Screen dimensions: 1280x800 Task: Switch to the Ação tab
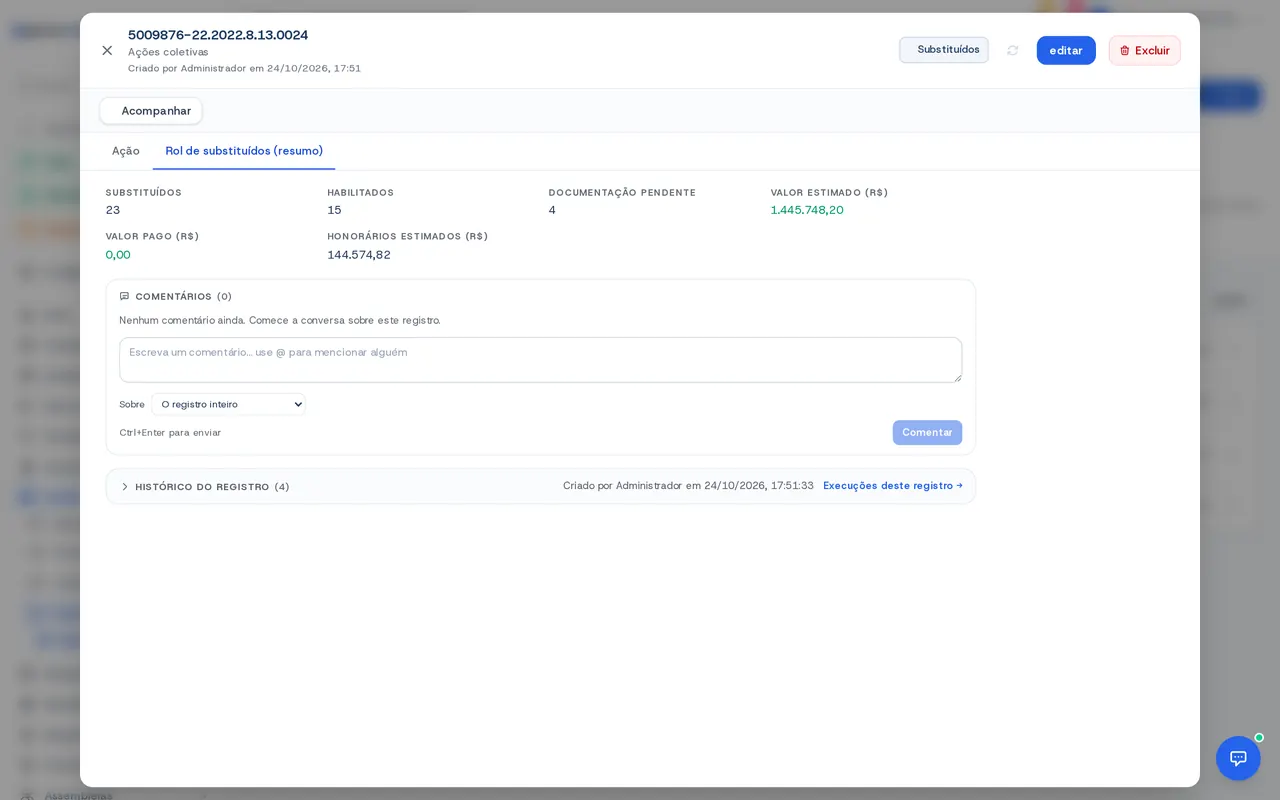coord(126,151)
